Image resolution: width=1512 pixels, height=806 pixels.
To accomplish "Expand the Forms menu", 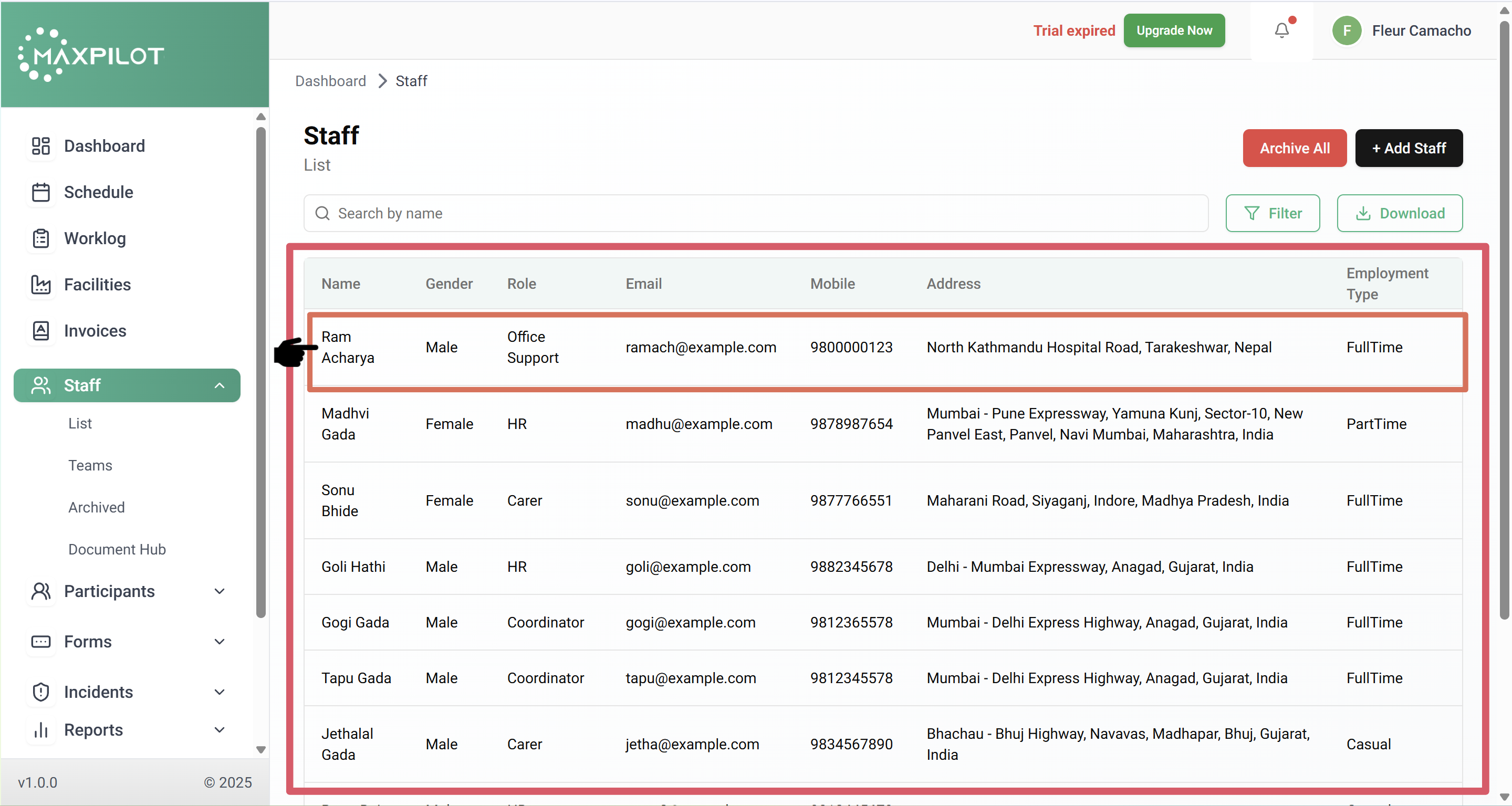I will [x=219, y=642].
